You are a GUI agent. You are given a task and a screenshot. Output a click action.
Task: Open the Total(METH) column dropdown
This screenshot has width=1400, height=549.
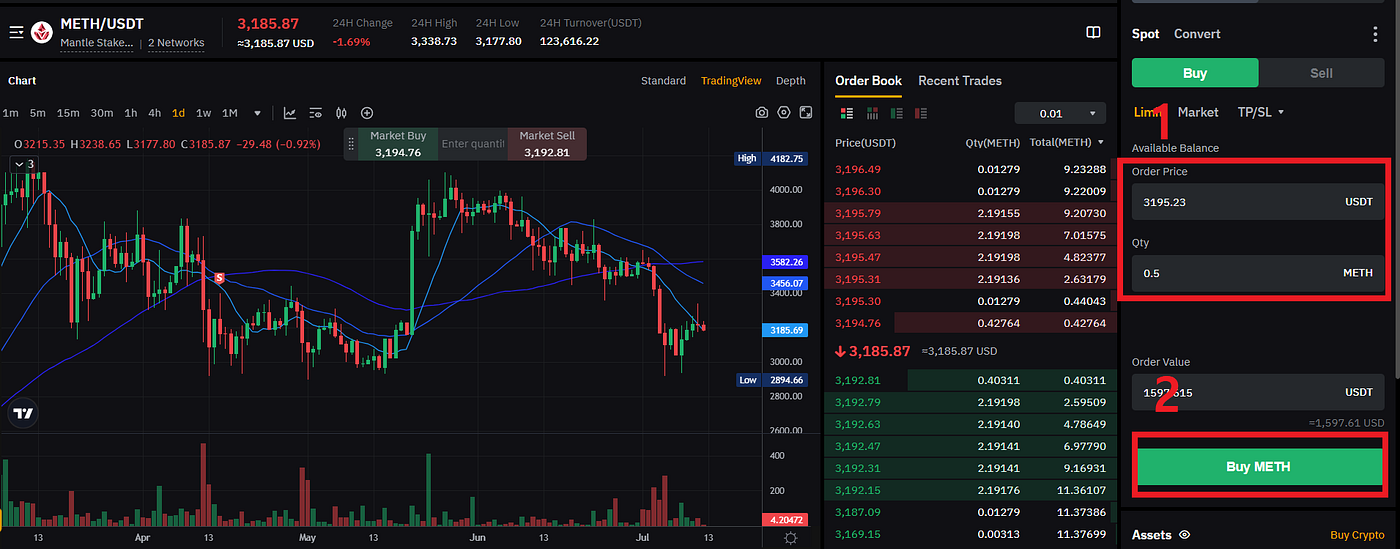coord(1101,142)
